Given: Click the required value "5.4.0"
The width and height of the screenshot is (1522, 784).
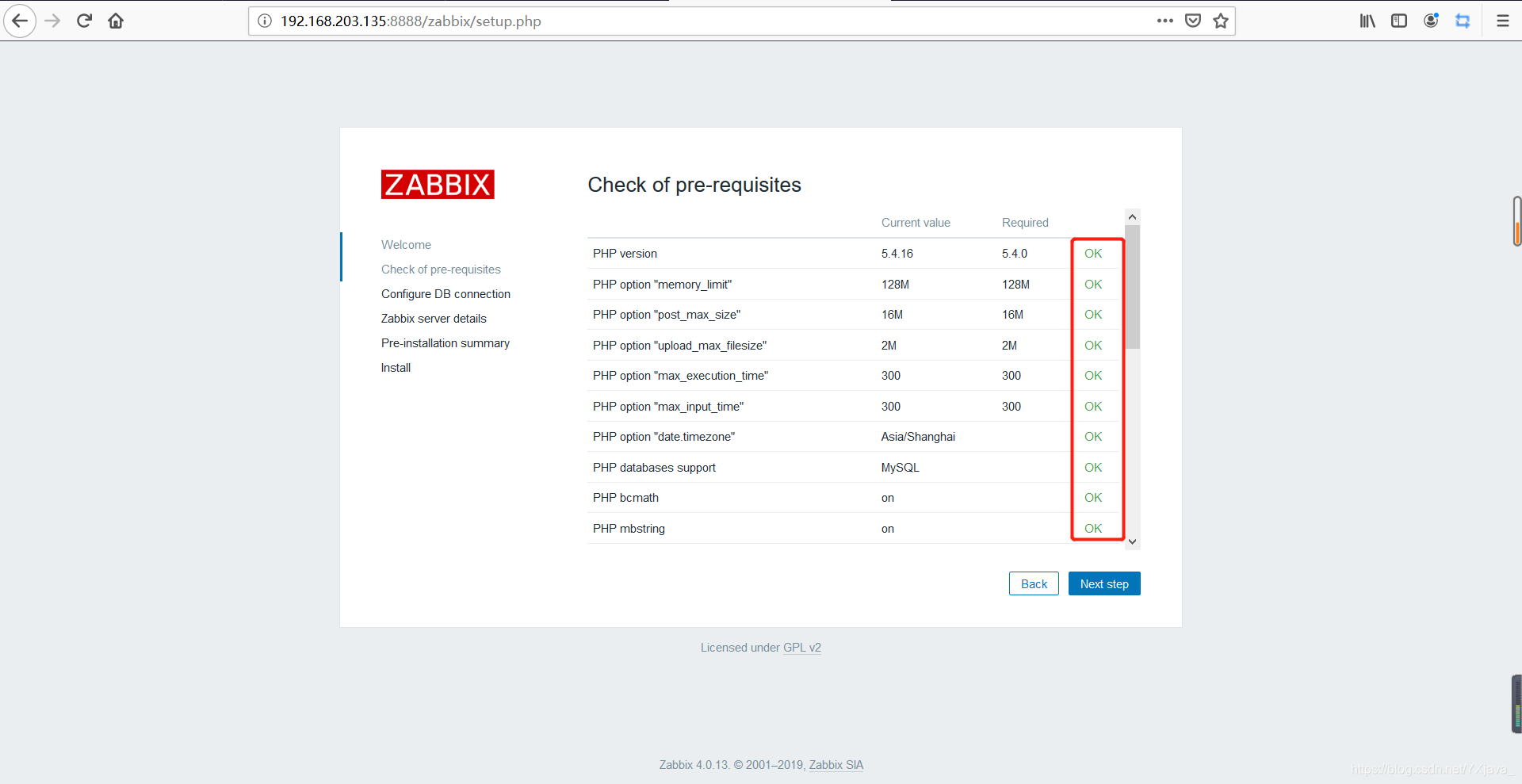Looking at the screenshot, I should (1015, 254).
